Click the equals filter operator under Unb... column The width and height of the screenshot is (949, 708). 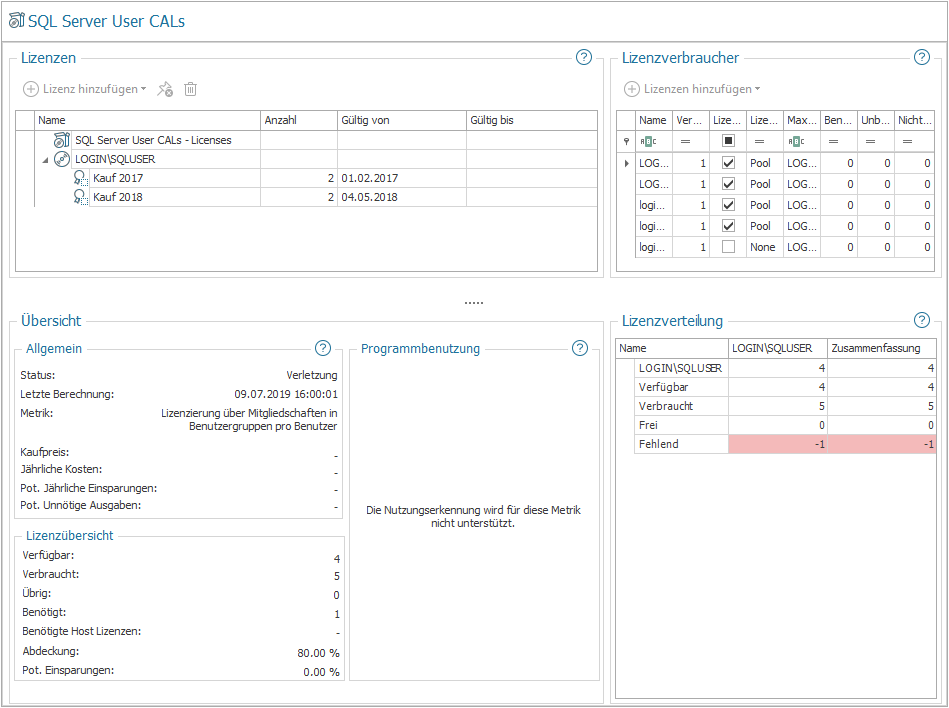[x=870, y=142]
